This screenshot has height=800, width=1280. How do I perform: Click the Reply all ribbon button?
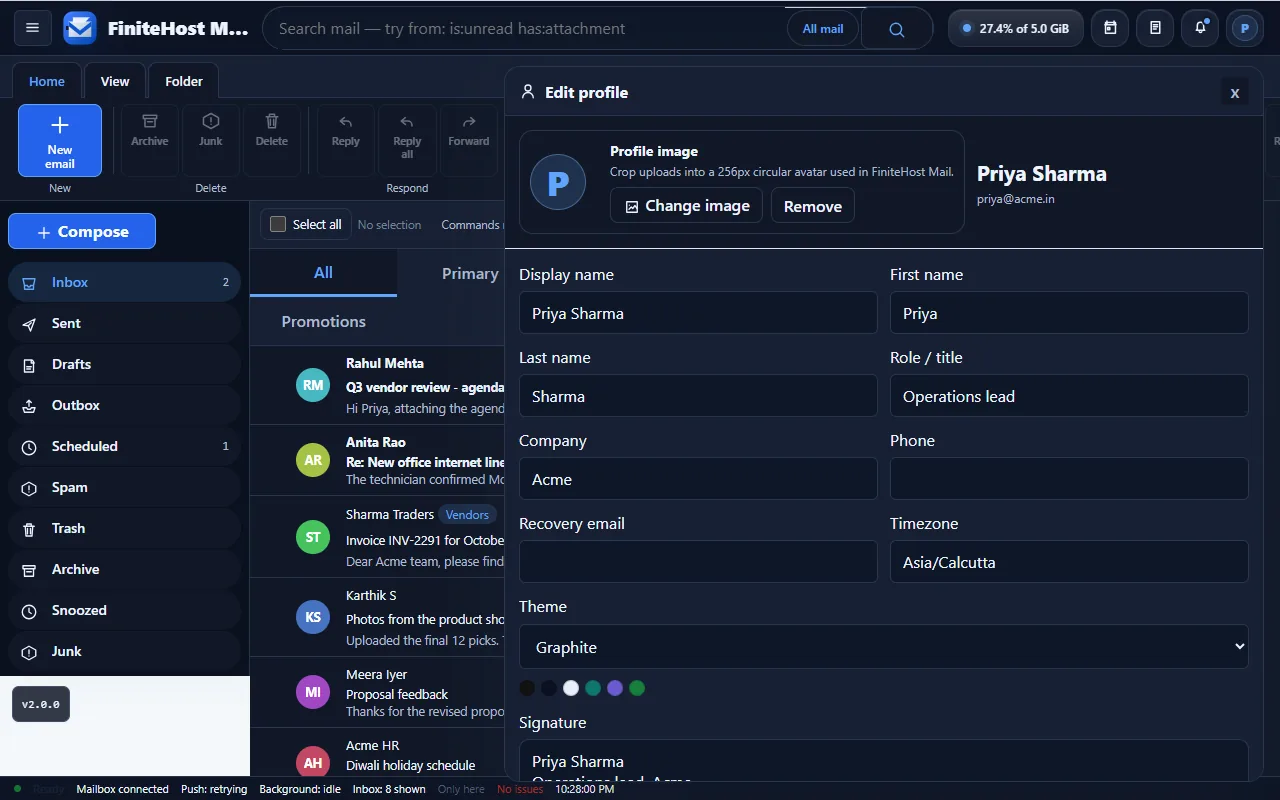click(407, 141)
